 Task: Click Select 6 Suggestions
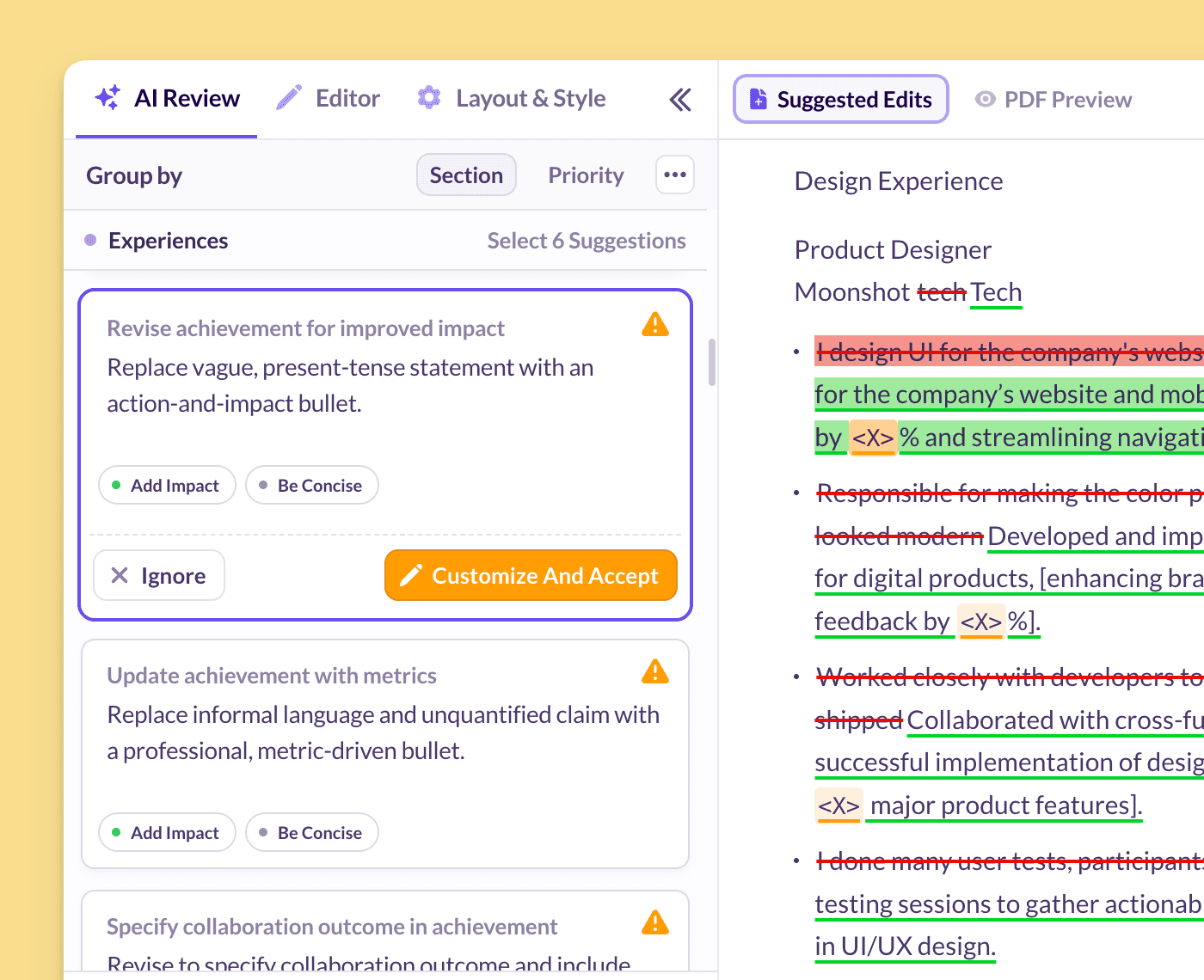coord(587,240)
